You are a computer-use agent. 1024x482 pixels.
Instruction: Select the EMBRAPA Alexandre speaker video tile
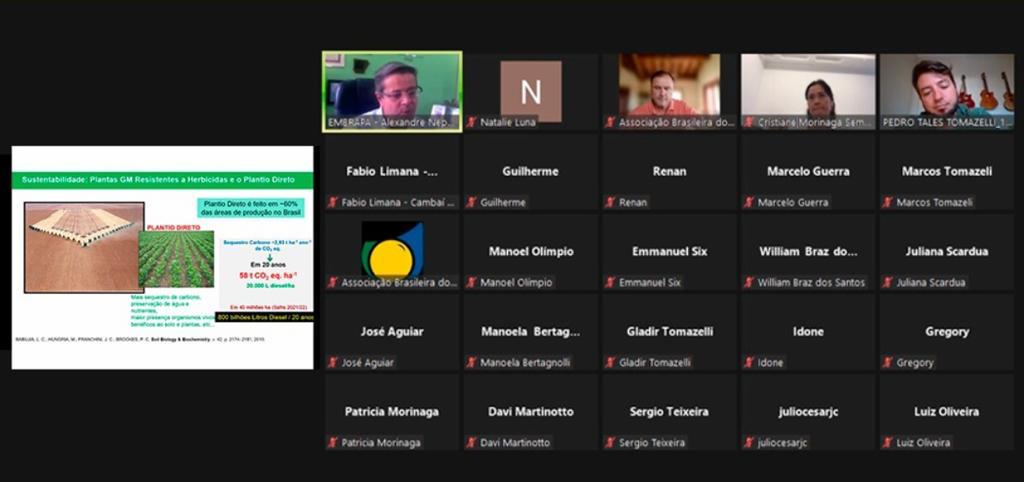pos(392,91)
